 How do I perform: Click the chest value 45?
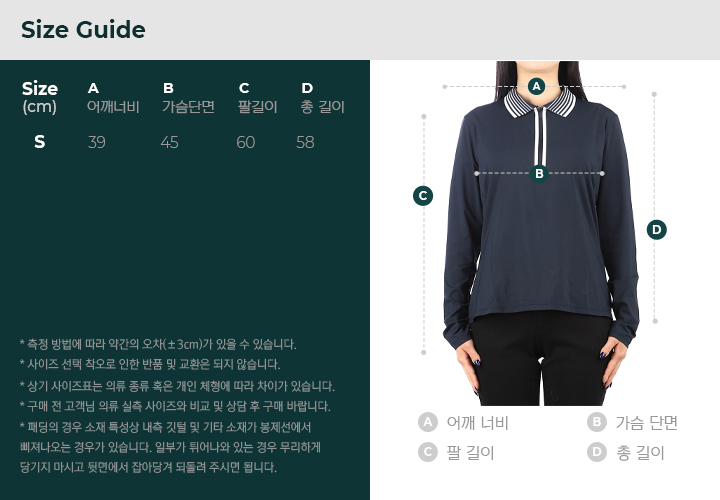click(x=169, y=142)
